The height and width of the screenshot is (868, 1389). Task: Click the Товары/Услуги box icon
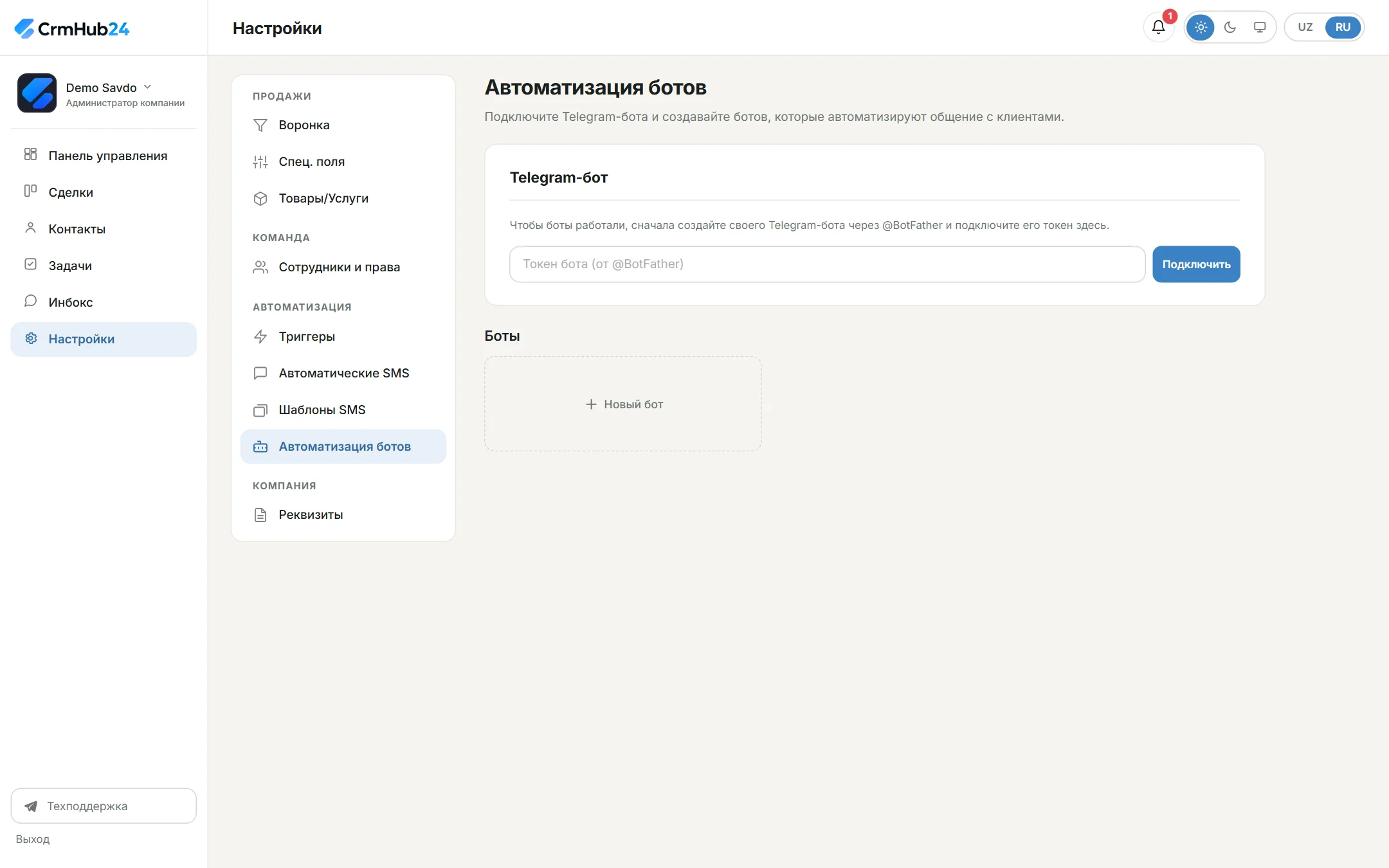[x=260, y=198]
